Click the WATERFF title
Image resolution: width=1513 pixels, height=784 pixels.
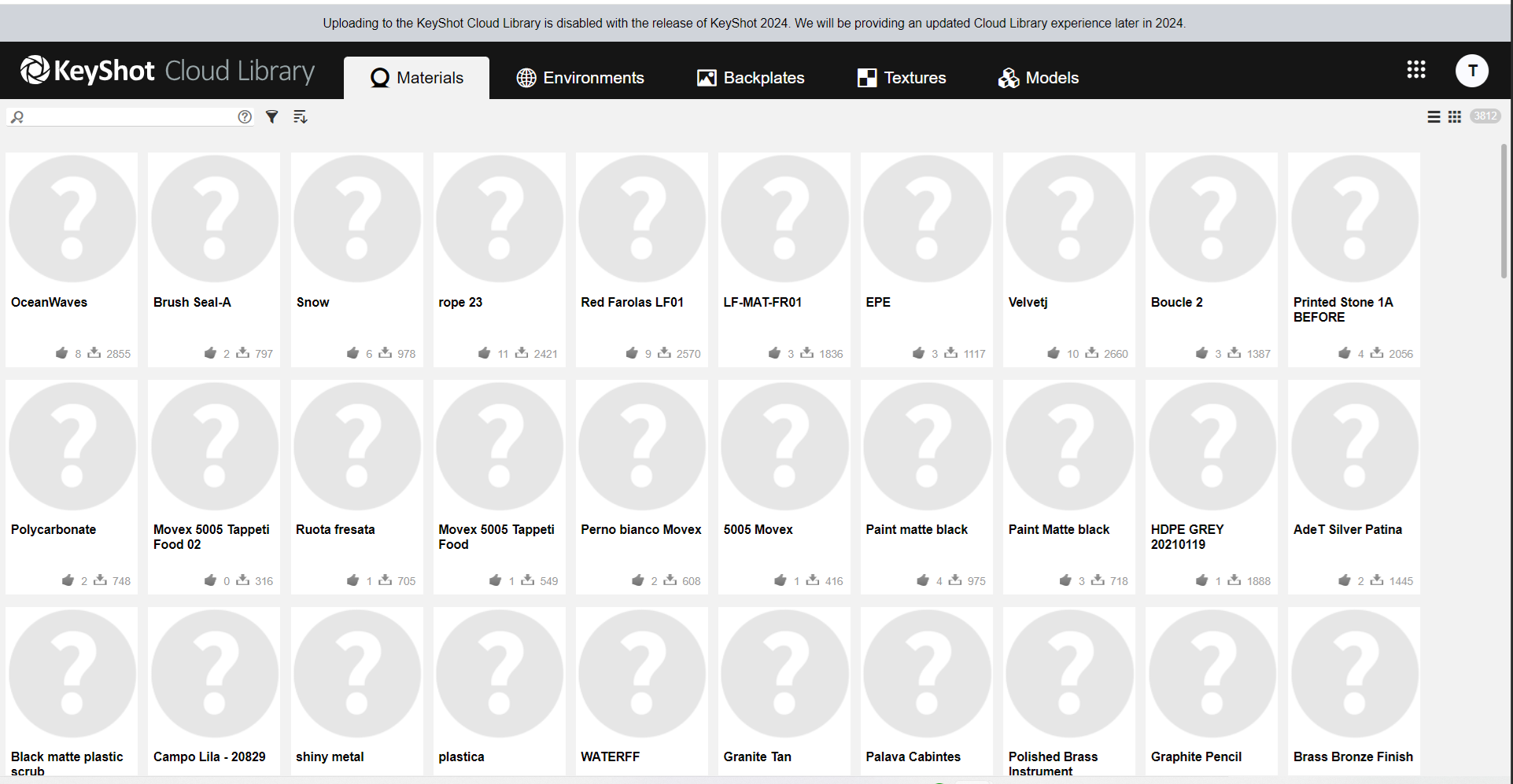coord(610,756)
